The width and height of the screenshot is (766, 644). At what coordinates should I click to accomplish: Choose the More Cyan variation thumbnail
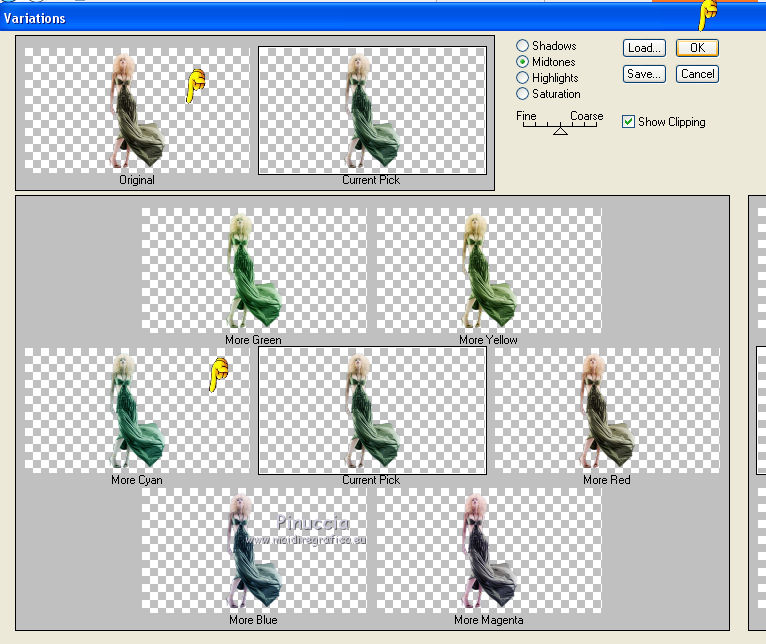pyautogui.click(x=137, y=410)
